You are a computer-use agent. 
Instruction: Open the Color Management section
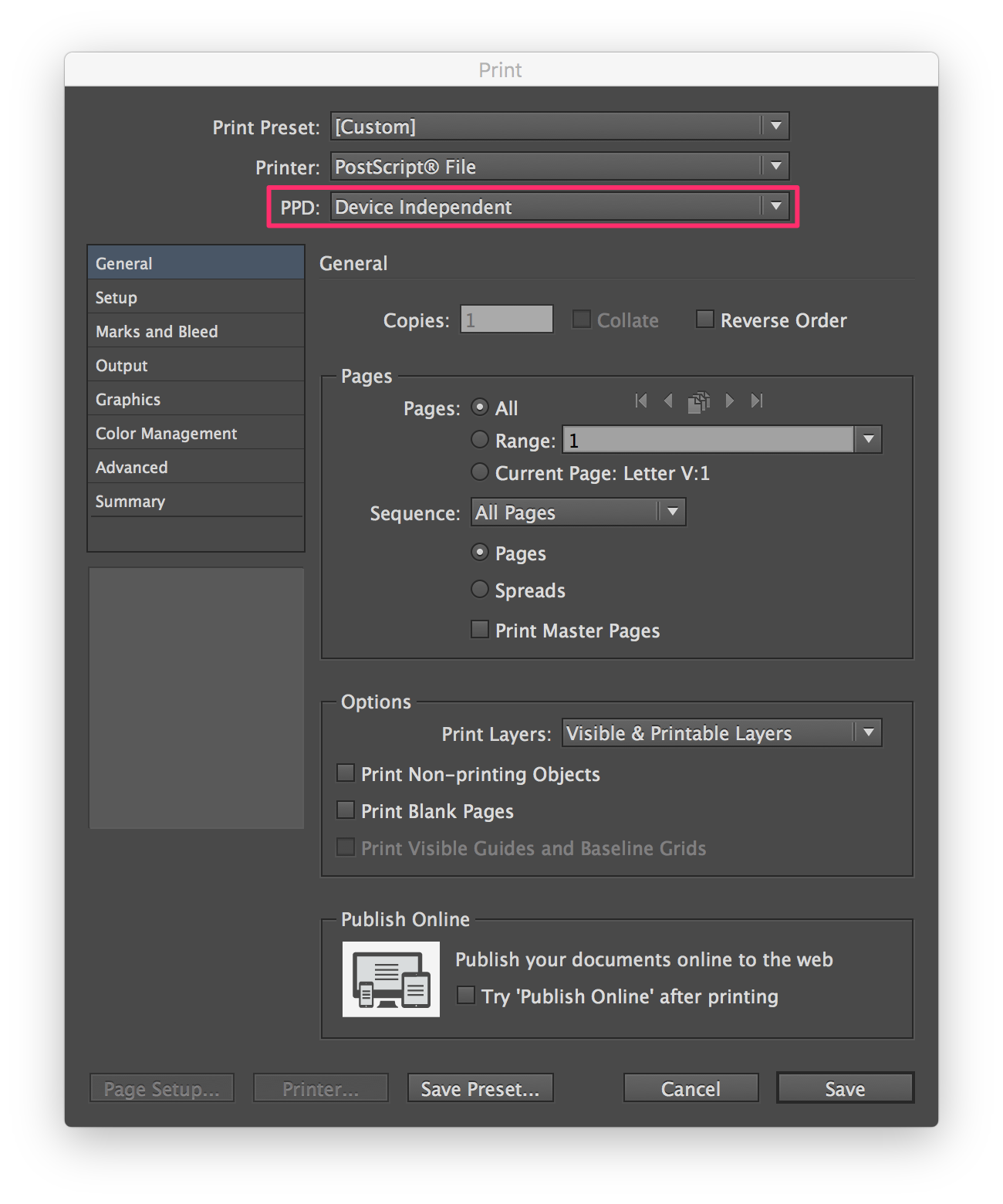pos(167,434)
